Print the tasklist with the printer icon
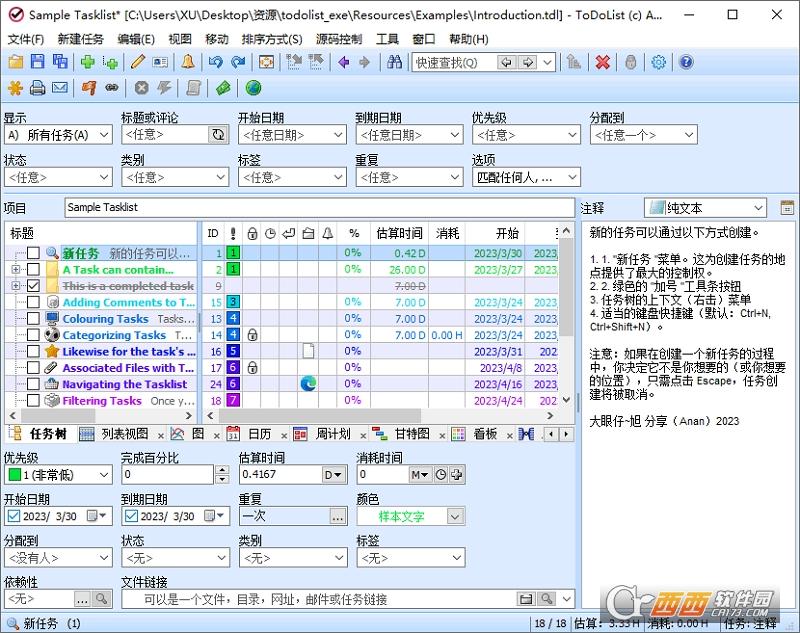 click(38, 88)
